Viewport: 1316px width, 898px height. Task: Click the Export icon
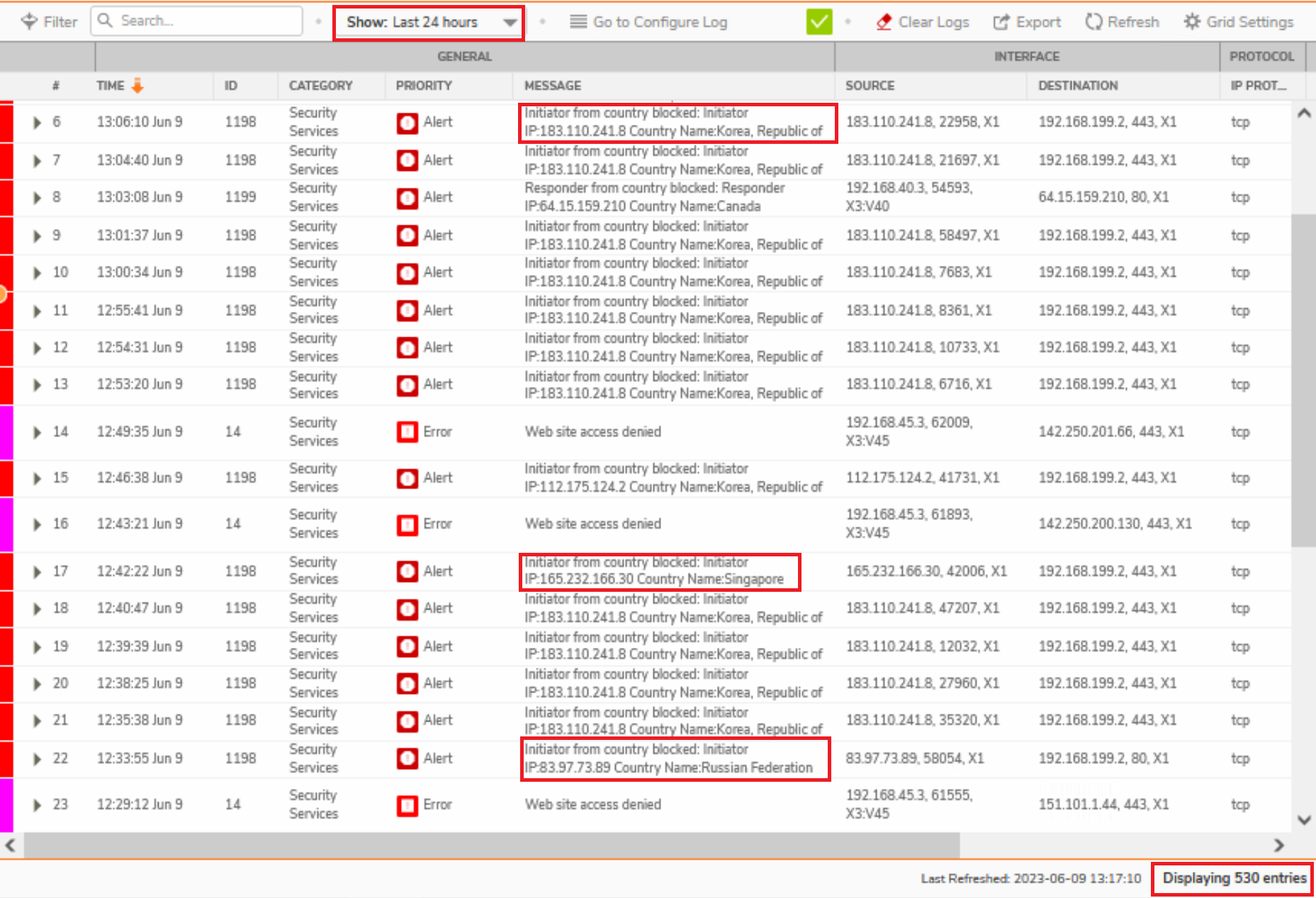(1001, 22)
